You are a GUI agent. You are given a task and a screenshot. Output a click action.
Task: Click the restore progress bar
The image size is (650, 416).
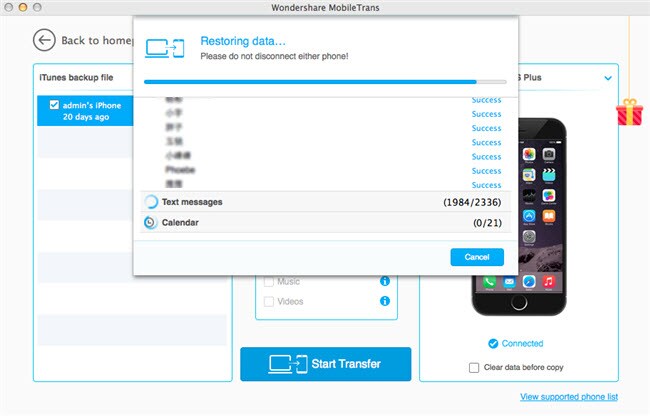pos(325,82)
